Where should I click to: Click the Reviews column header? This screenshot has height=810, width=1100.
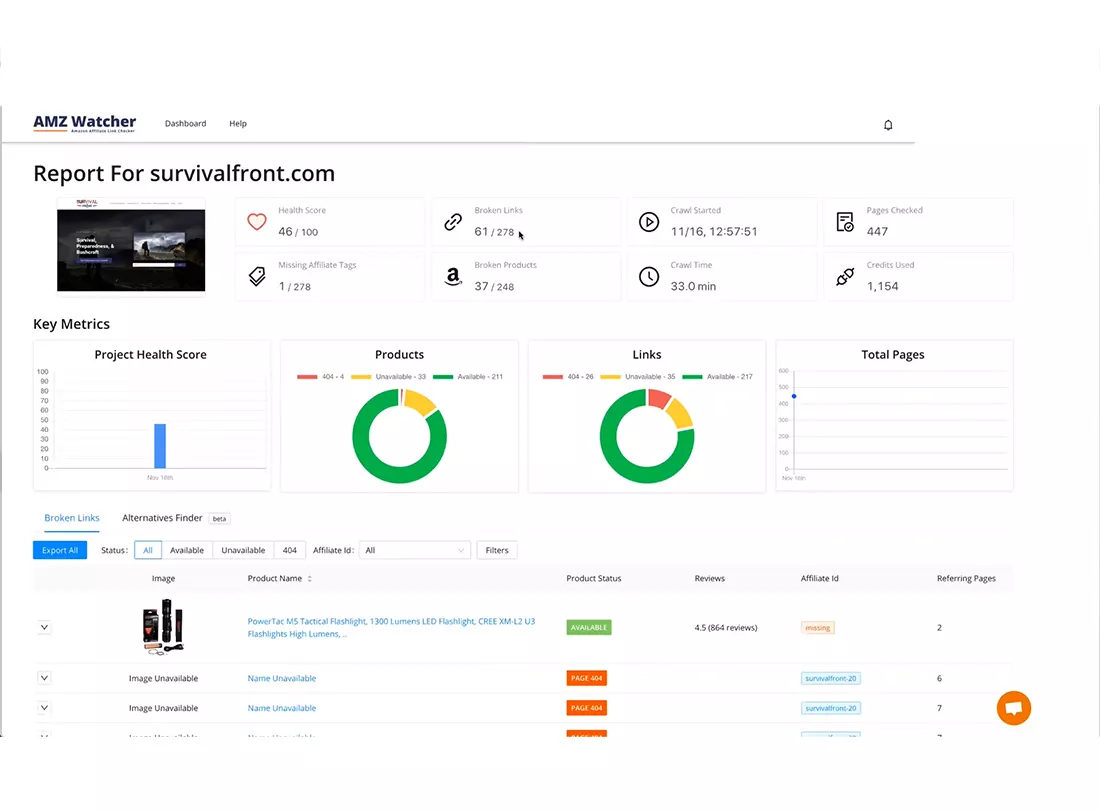709,579
